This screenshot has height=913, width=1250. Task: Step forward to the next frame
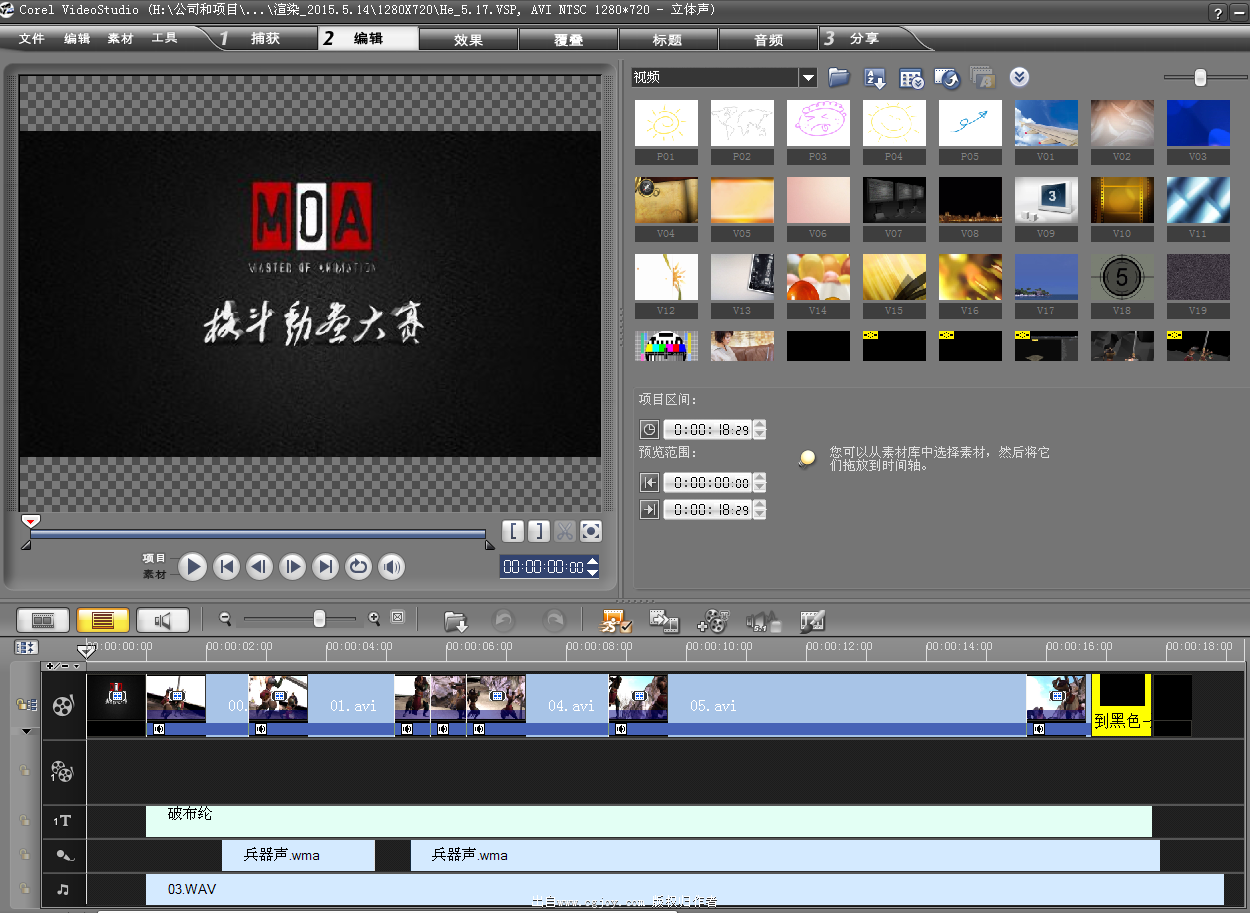tap(293, 567)
